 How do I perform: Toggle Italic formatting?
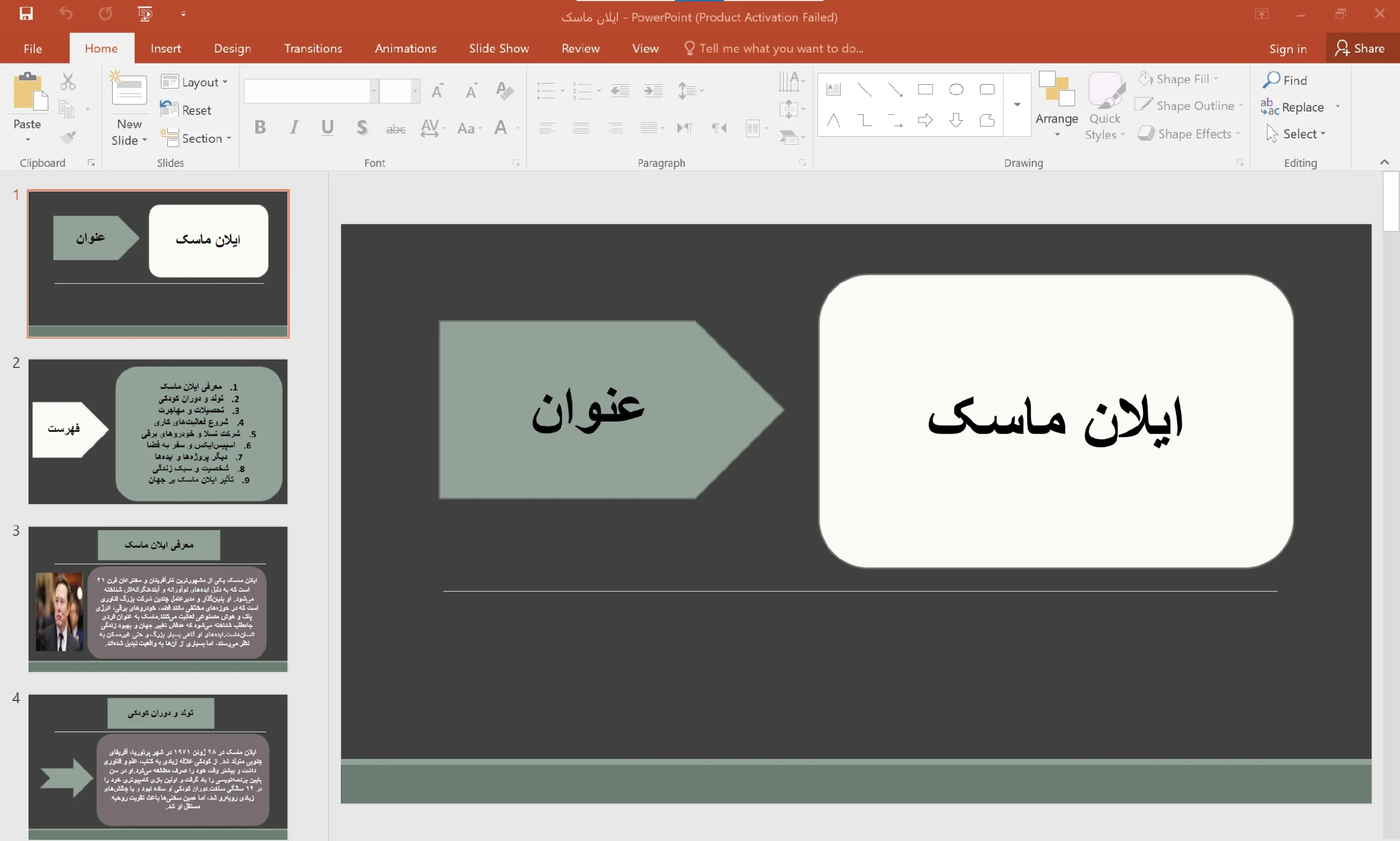[x=294, y=127]
